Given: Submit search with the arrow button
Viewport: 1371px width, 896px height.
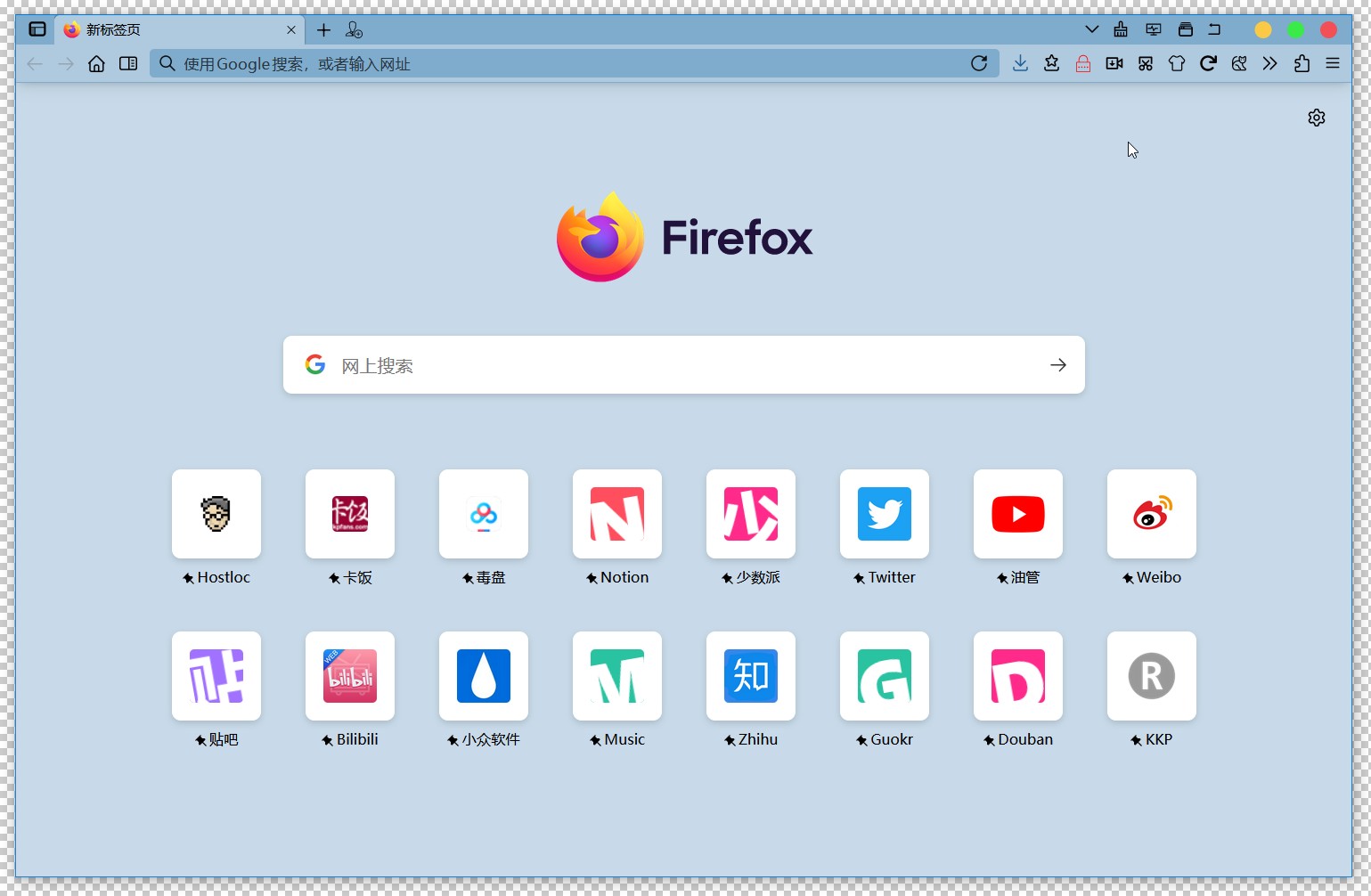Looking at the screenshot, I should [1058, 365].
